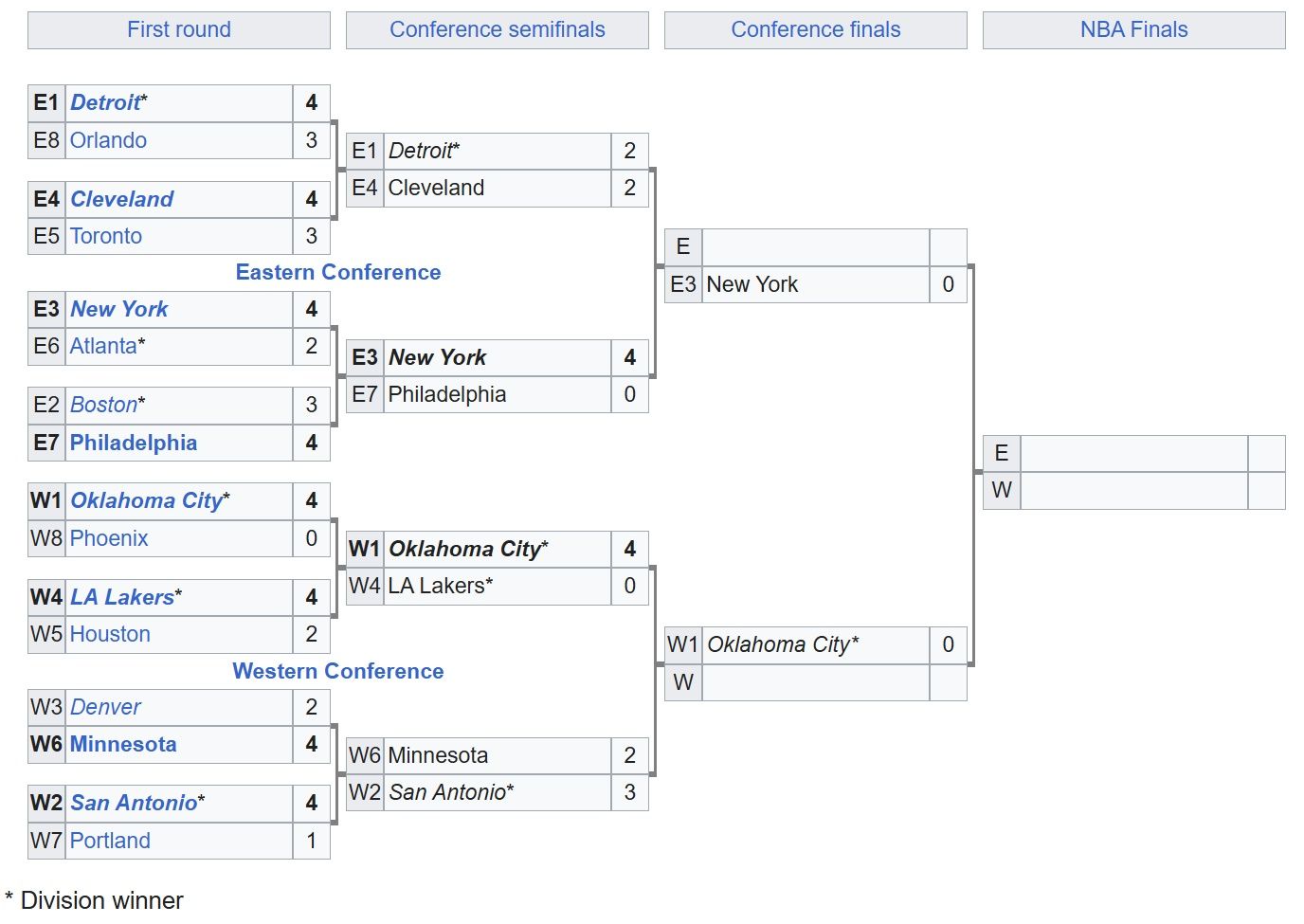
Task: Open the Conference semifinals header link
Action: 498,29
